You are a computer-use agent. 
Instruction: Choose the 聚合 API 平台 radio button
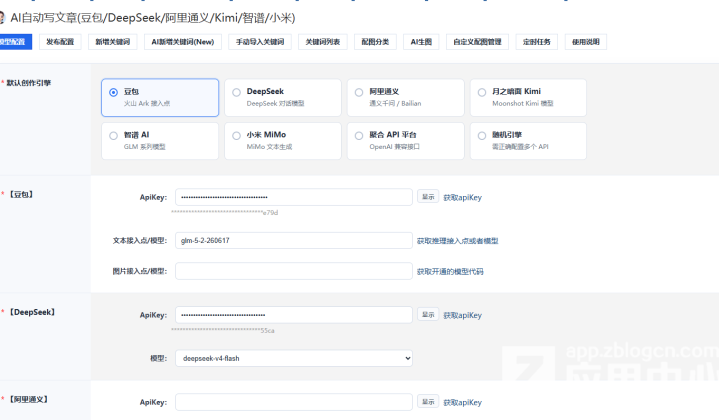359,136
